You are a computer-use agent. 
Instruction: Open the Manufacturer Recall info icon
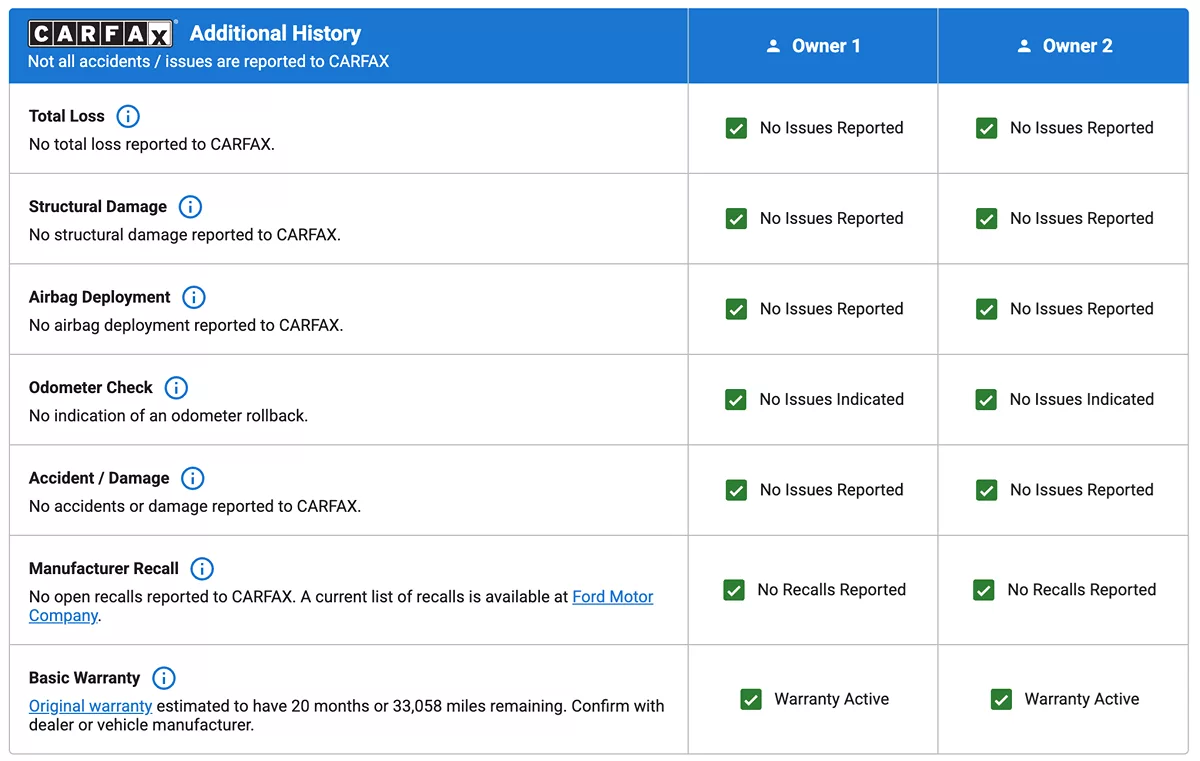click(x=202, y=569)
